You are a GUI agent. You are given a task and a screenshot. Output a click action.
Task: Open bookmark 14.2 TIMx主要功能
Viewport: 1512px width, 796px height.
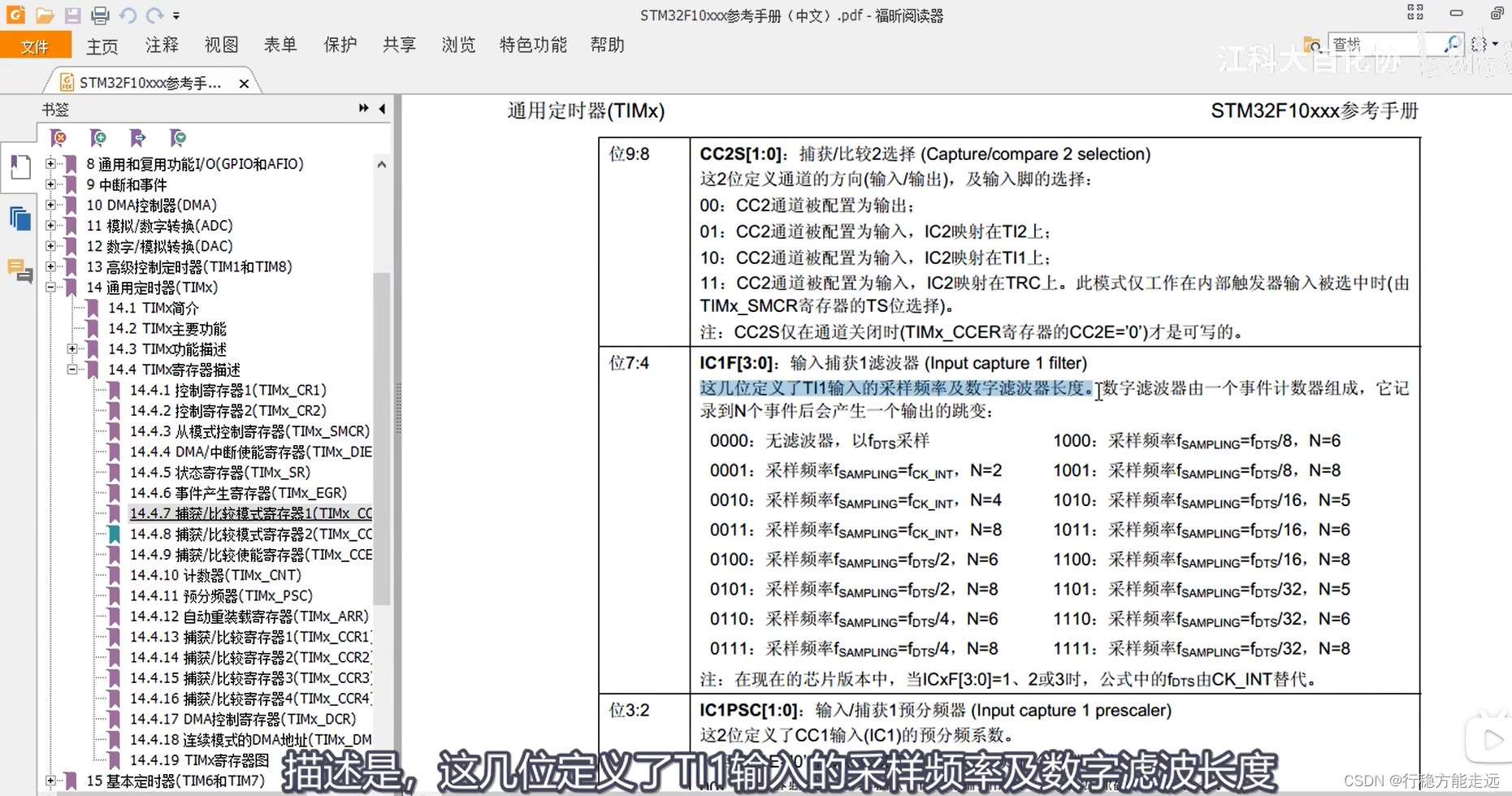167,328
